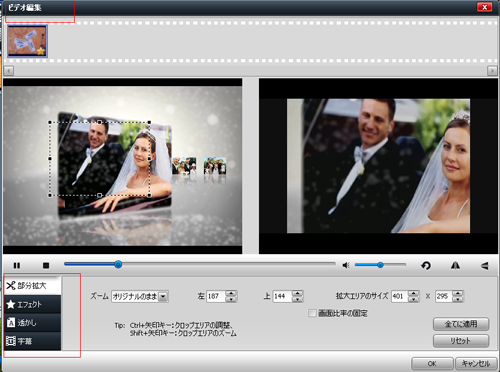Viewport: 500px width, 372px height.
Task: Flip video vertically with the rightmost icon
Action: (485, 265)
